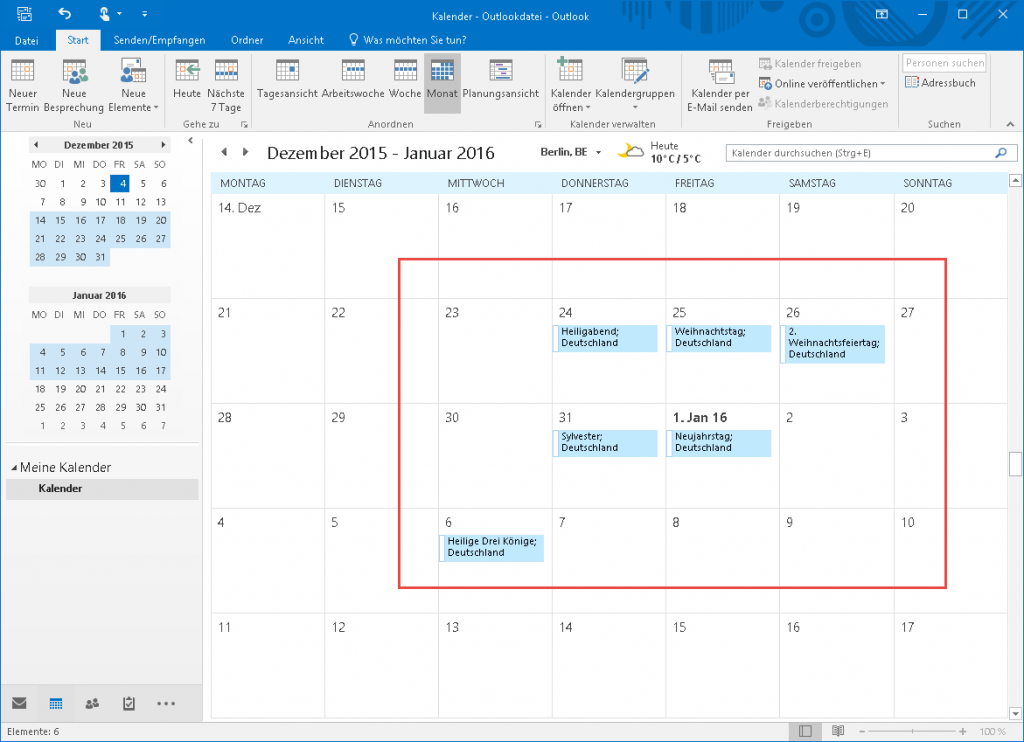Open Tasks from the bottom navigation
Viewport: 1024px width, 742px height.
(x=128, y=703)
